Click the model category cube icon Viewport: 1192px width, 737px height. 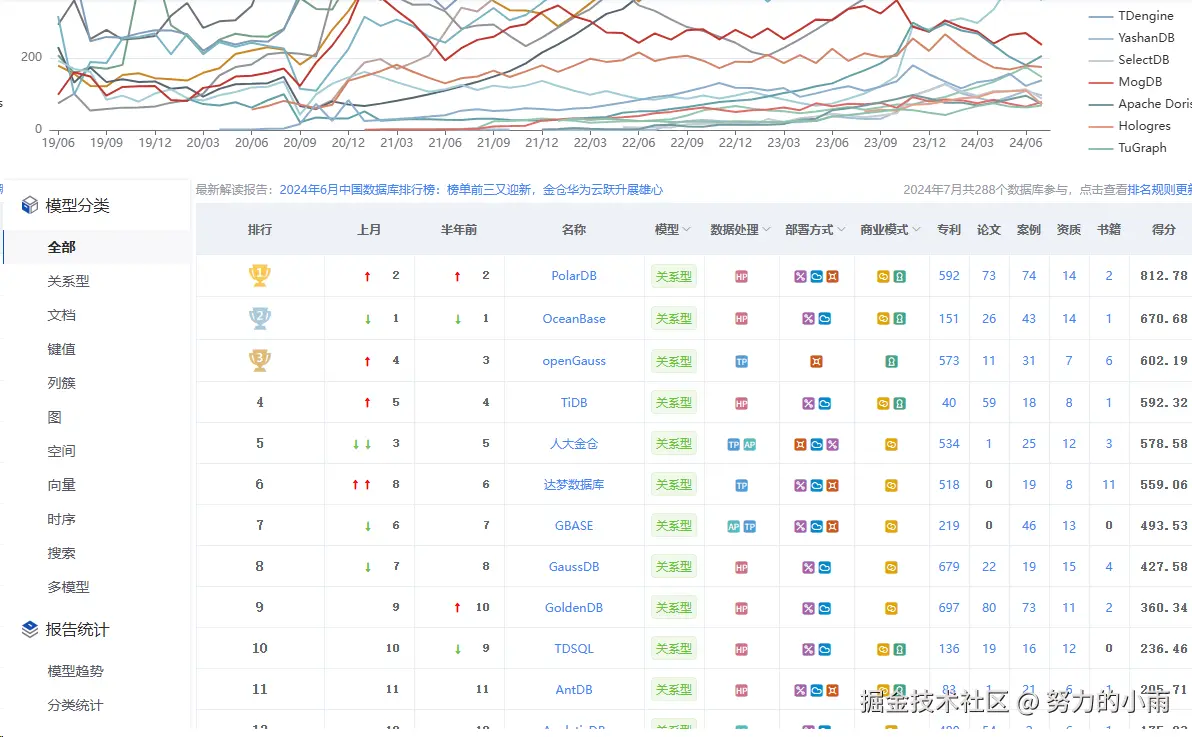tap(30, 205)
